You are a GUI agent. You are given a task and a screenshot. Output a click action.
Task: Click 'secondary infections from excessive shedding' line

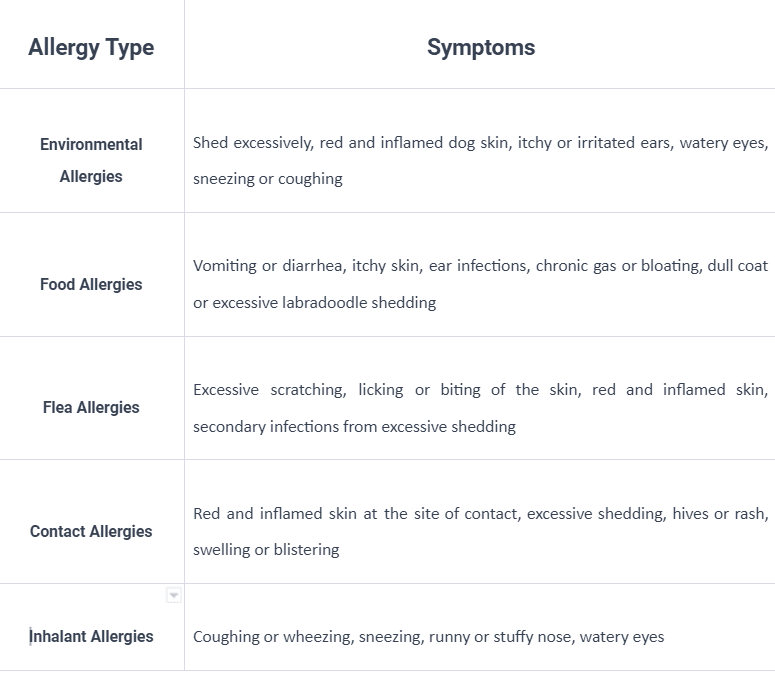[x=354, y=426]
